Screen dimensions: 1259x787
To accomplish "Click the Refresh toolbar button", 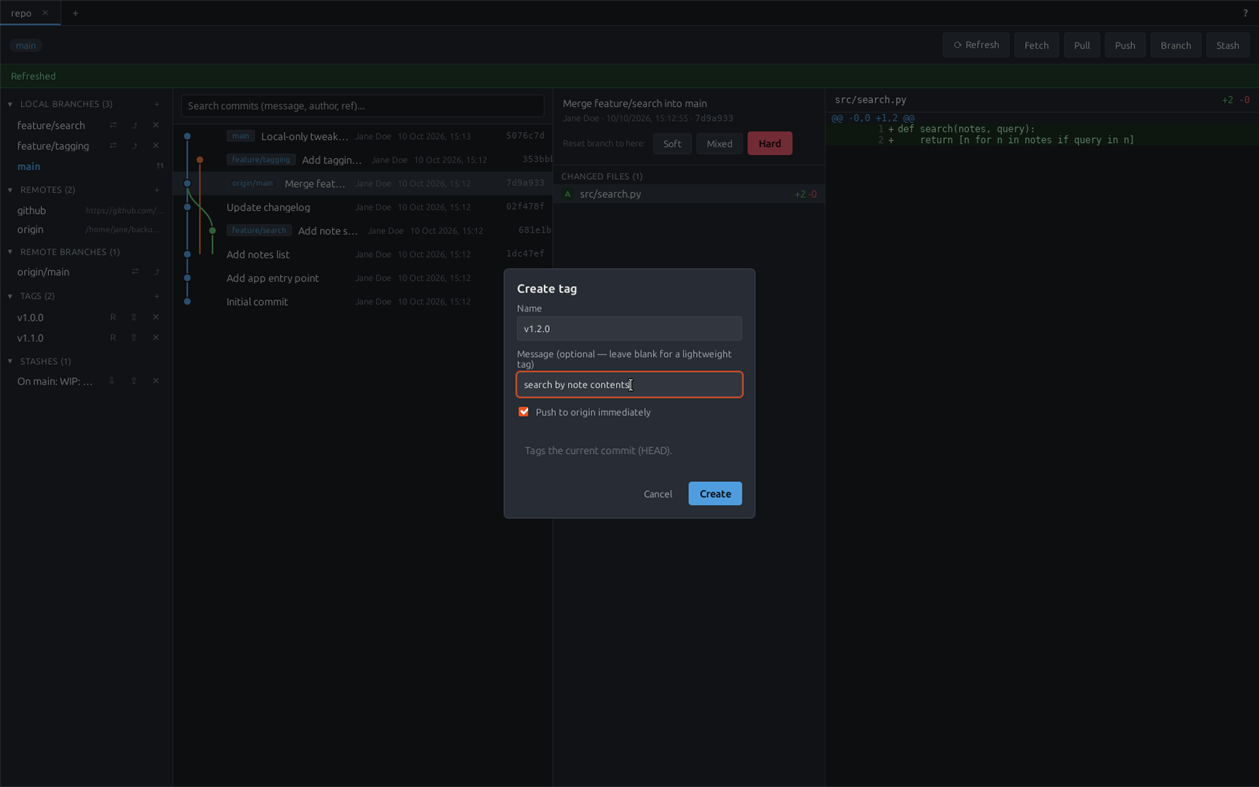I will pyautogui.click(x=976, y=45).
